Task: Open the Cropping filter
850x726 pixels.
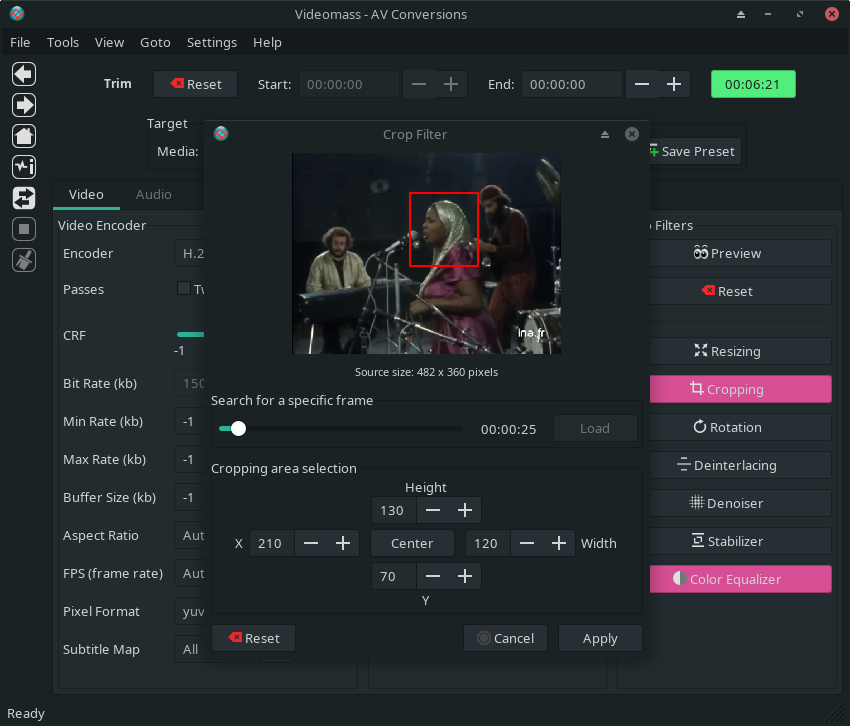Action: click(x=740, y=389)
